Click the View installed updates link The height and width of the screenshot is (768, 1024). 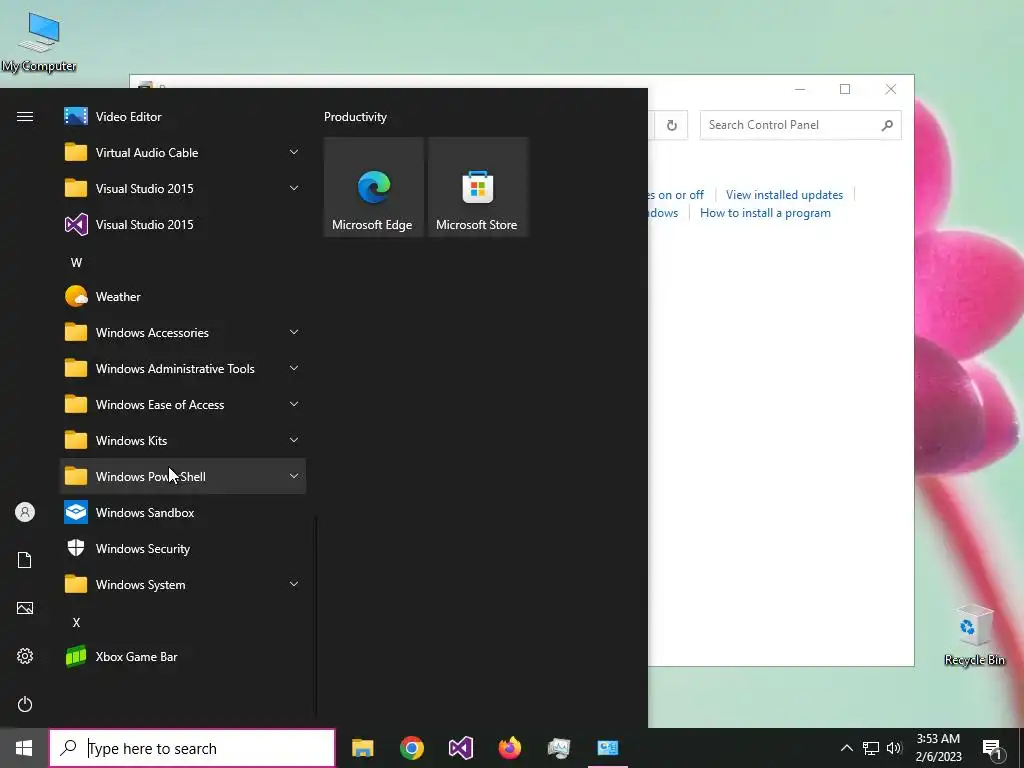tap(784, 195)
